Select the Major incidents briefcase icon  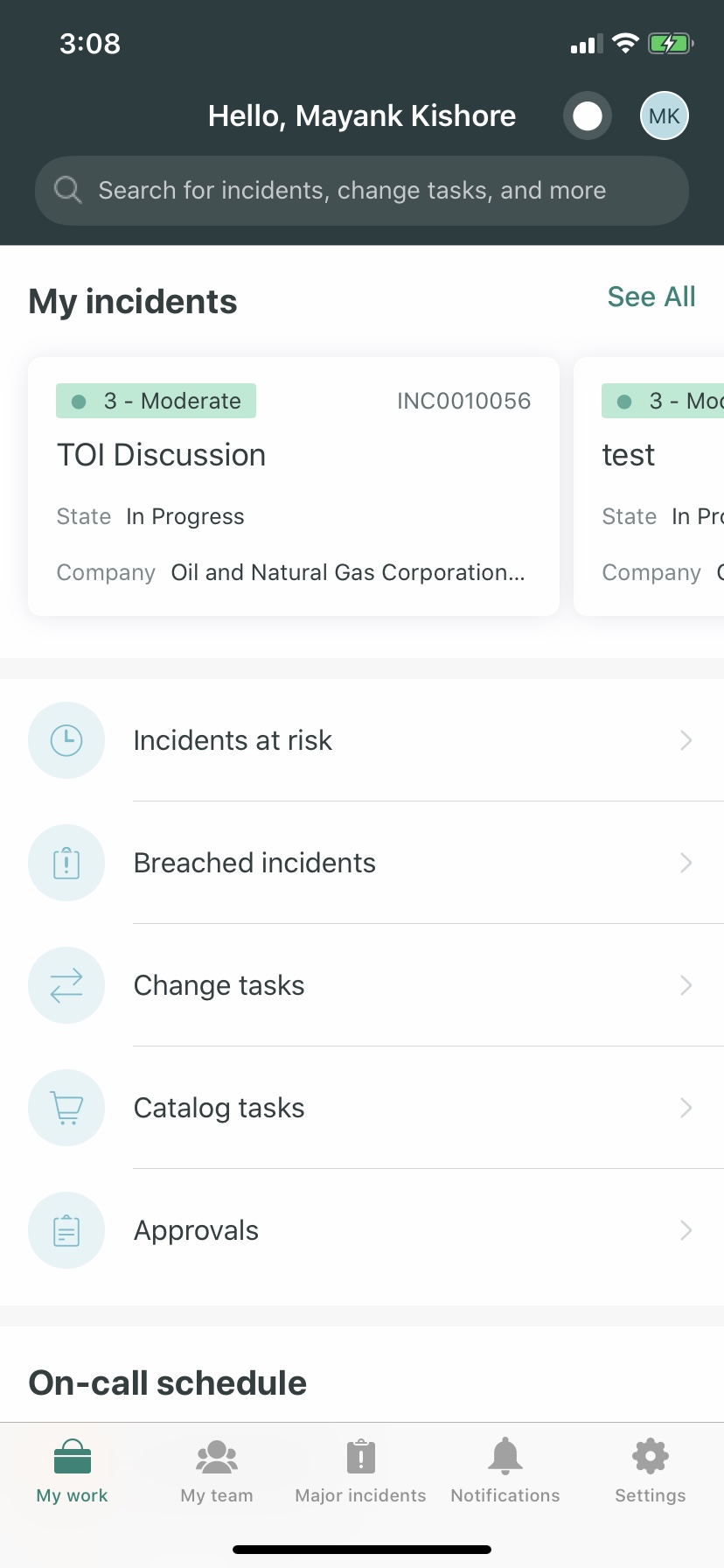click(359, 1456)
